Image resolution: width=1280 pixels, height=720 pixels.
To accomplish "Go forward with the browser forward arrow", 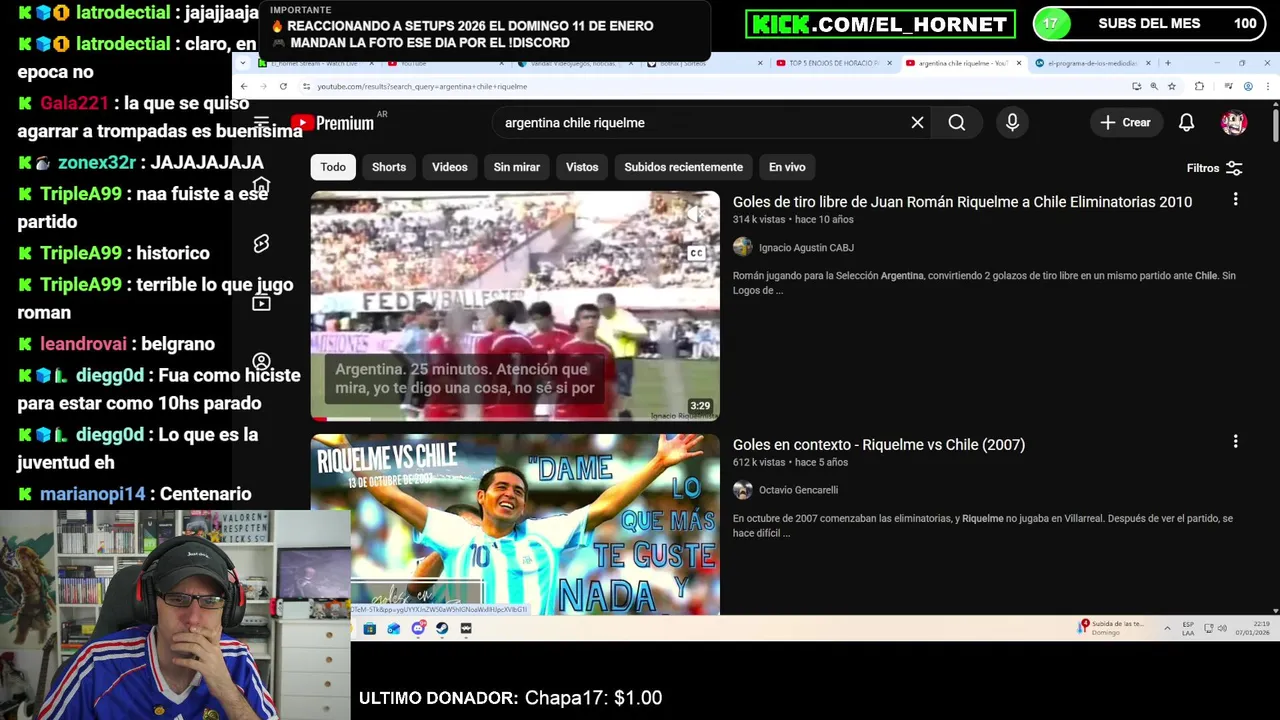I will 263,87.
